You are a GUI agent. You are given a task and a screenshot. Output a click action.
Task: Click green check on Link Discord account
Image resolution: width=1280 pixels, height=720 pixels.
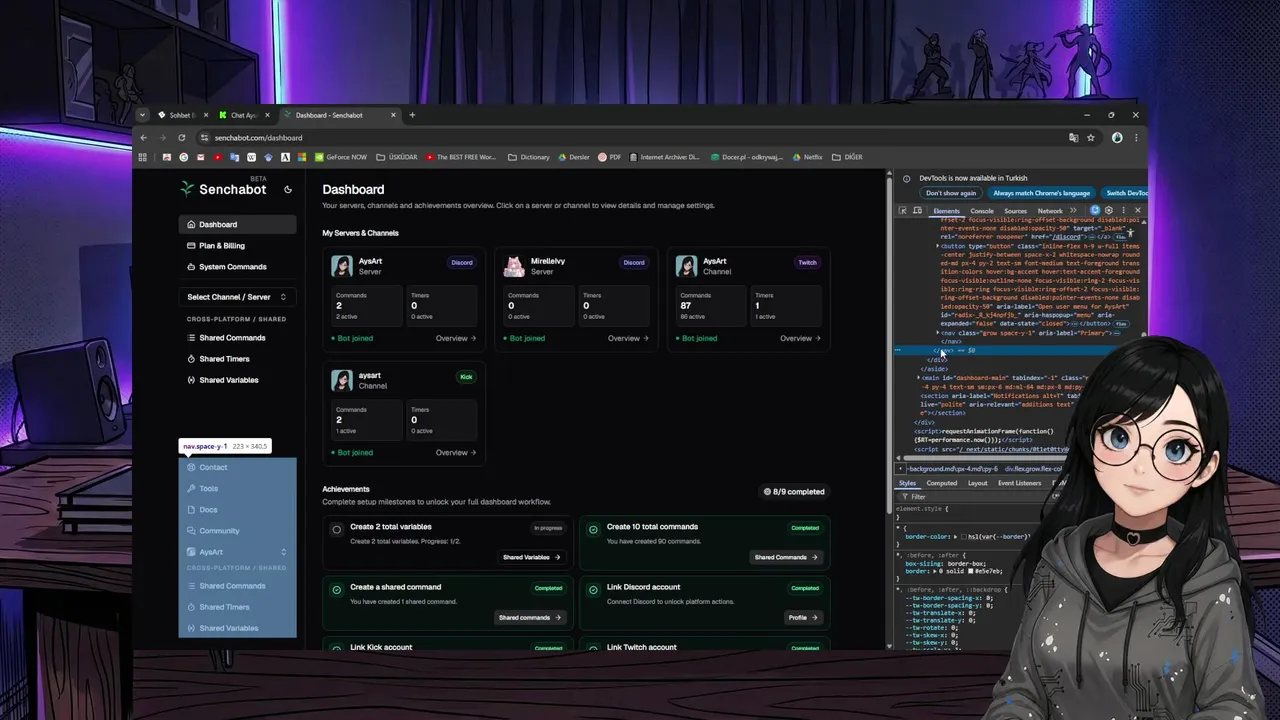(593, 590)
